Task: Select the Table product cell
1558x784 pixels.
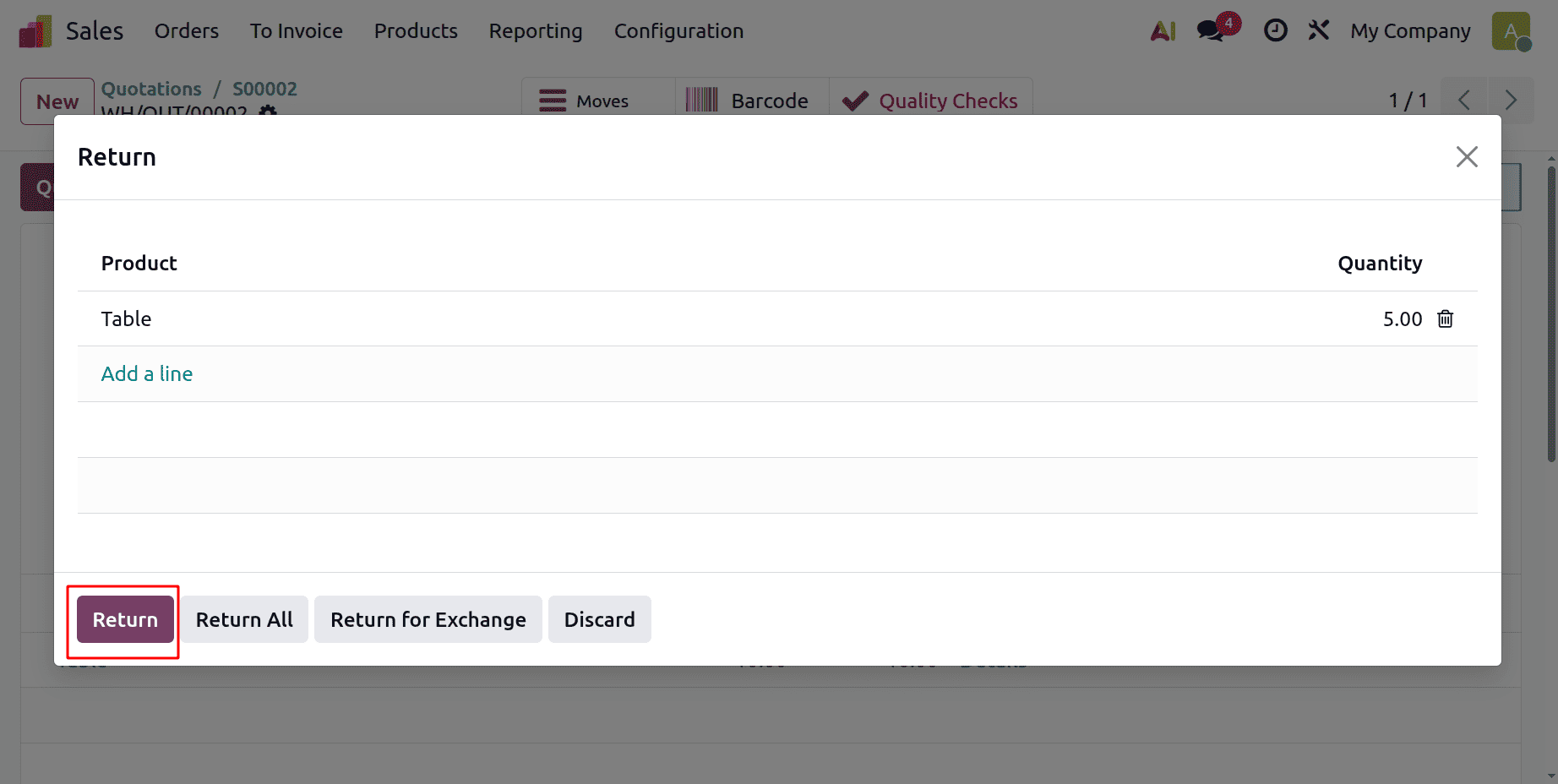Action: click(x=127, y=318)
